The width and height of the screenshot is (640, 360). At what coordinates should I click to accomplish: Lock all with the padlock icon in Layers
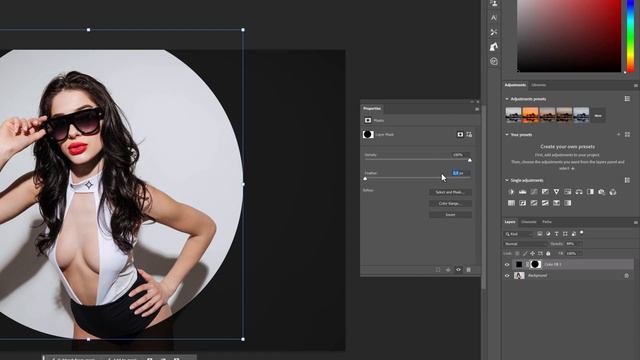(x=548, y=253)
